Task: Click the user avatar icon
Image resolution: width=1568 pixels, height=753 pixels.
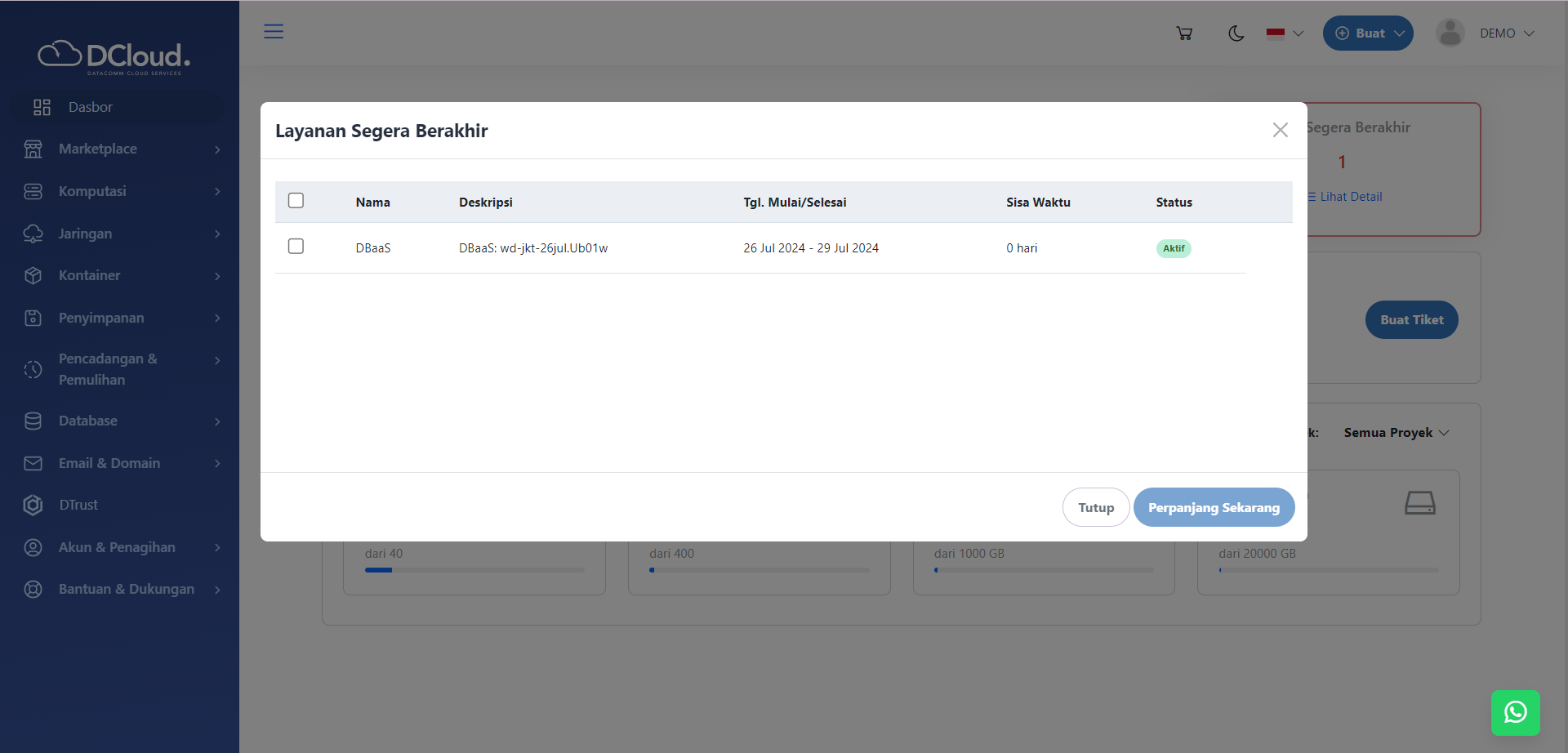Action: [x=1450, y=33]
